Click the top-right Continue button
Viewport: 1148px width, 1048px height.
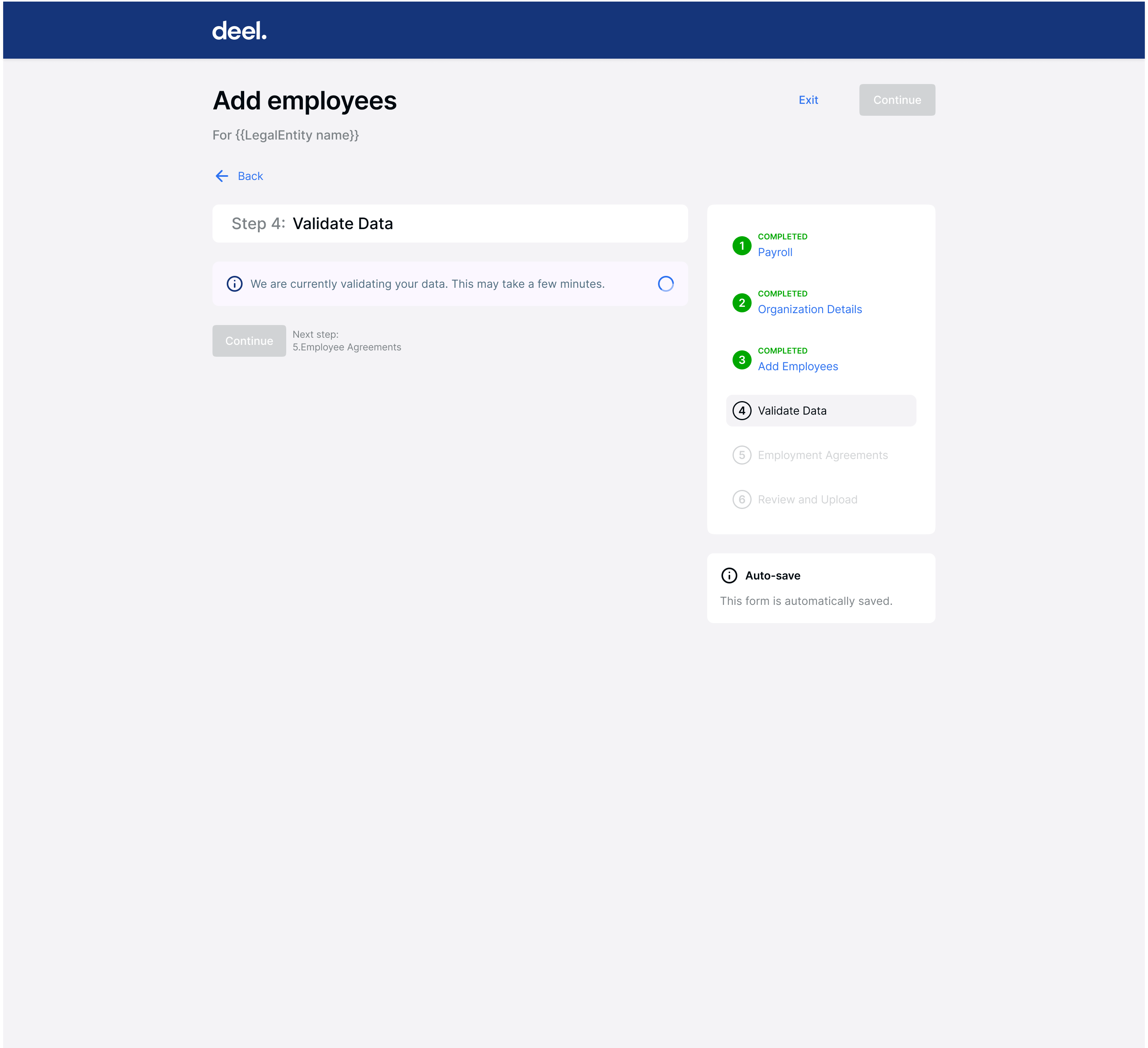(x=897, y=99)
